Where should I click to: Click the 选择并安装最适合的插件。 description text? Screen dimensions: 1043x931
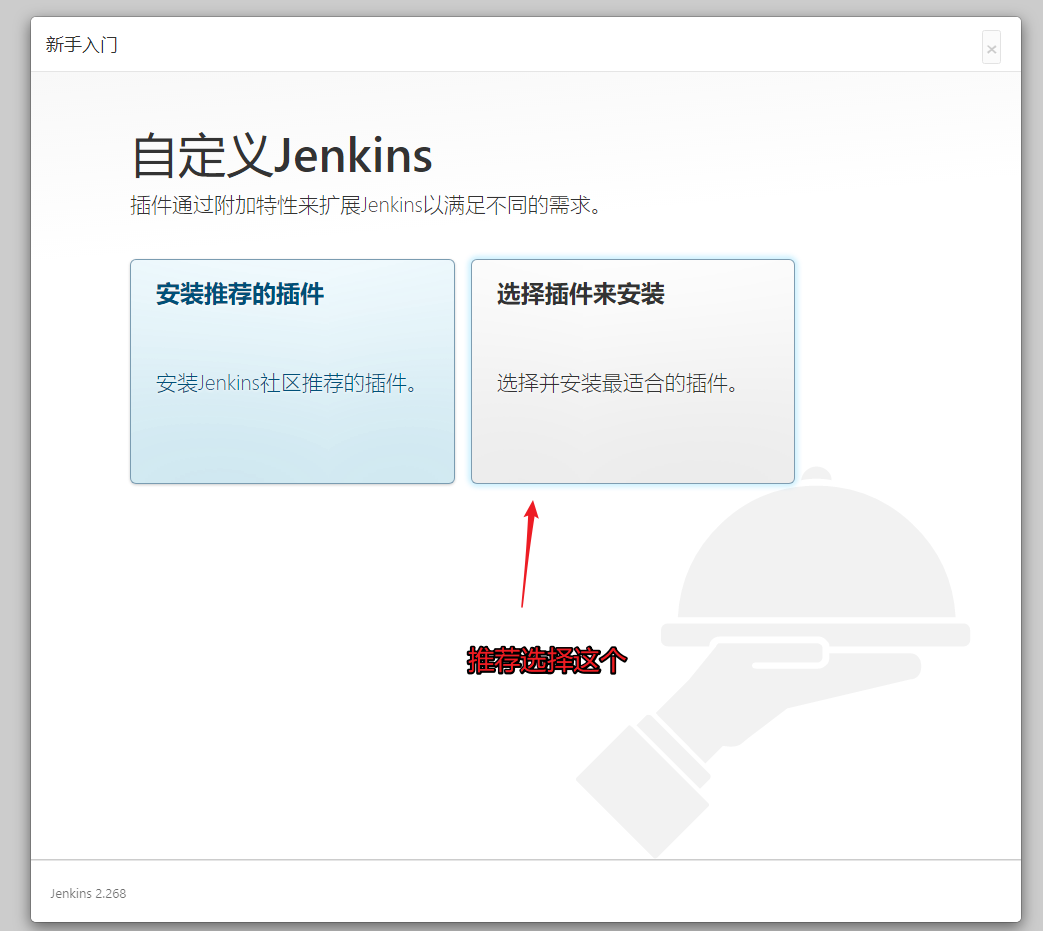pyautogui.click(x=618, y=383)
